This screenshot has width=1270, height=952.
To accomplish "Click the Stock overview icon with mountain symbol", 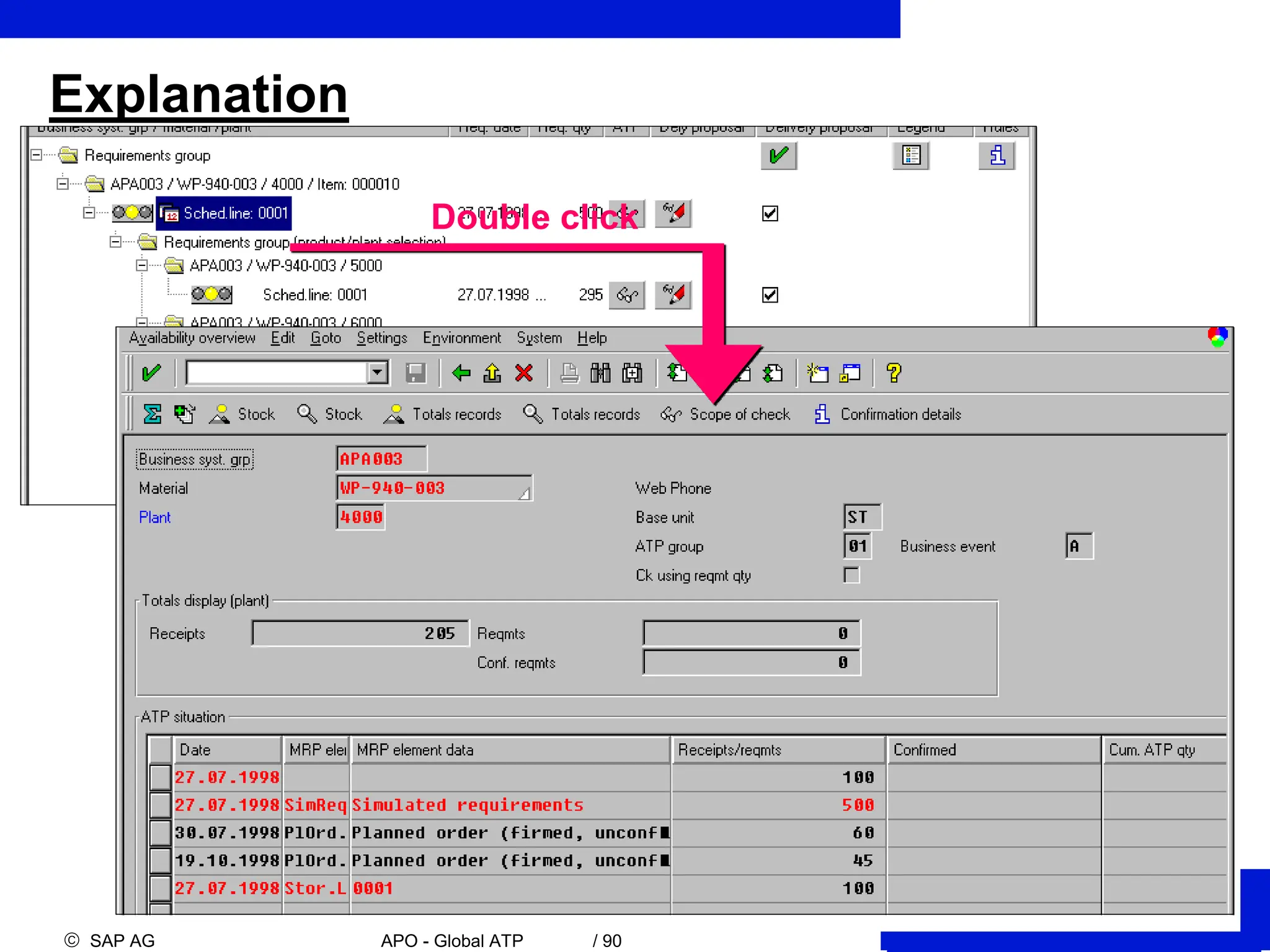I will coord(242,414).
